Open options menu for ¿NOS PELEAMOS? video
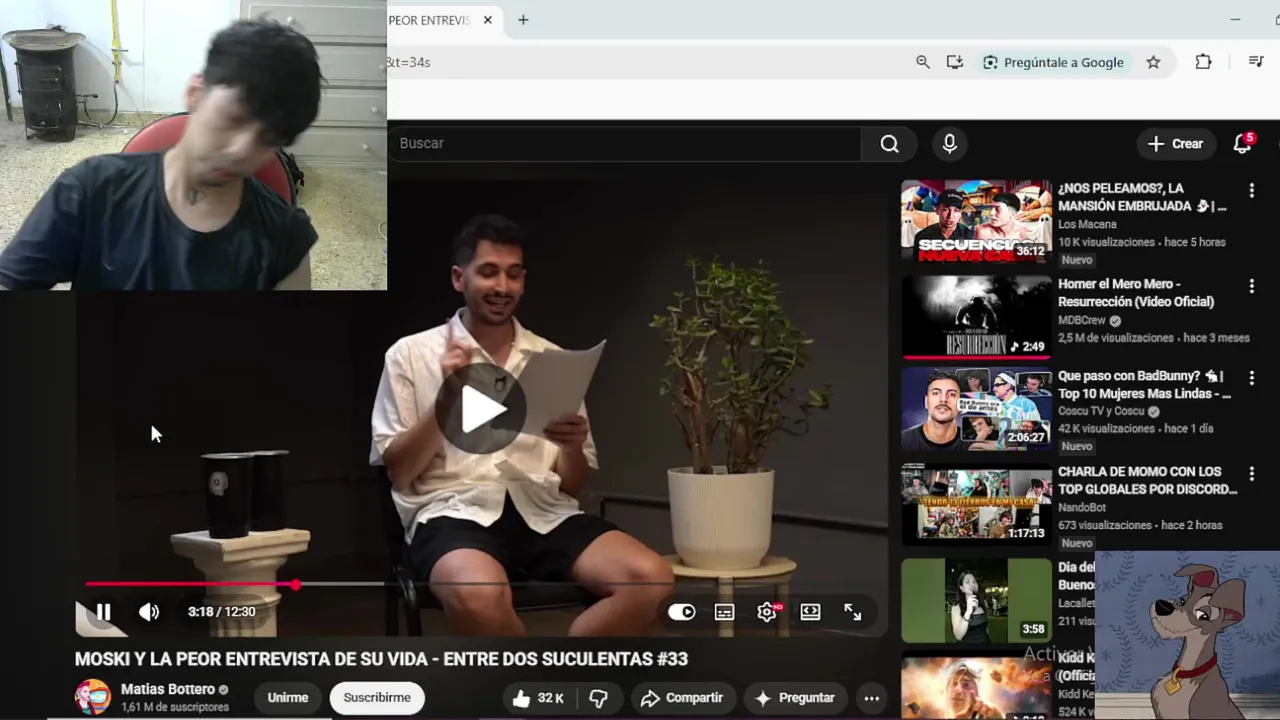The height and width of the screenshot is (720, 1280). 1251,190
